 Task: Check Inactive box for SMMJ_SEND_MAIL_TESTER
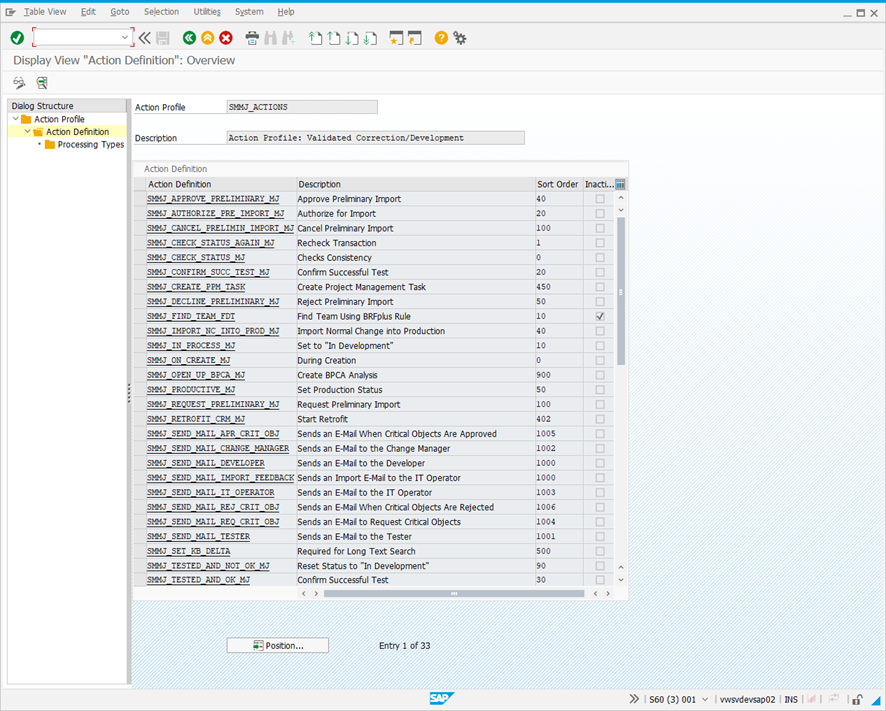point(599,537)
